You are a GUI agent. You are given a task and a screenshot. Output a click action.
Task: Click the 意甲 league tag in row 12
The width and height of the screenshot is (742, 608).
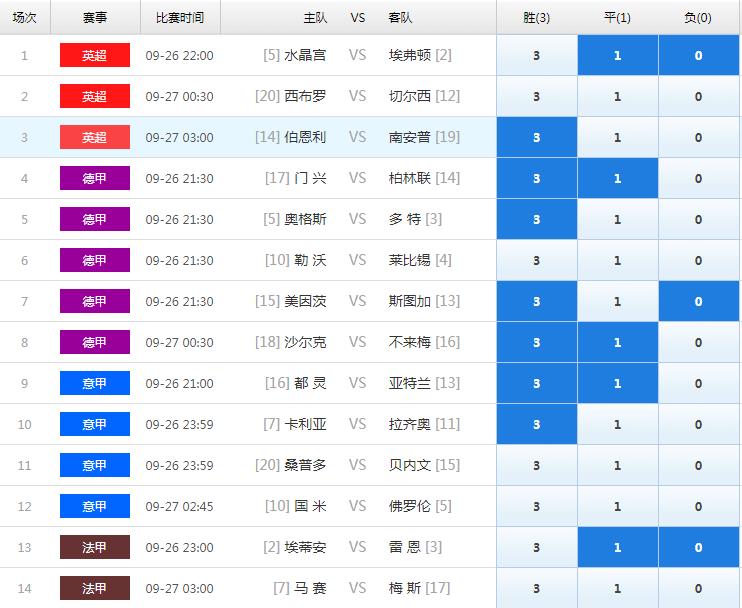pos(95,507)
